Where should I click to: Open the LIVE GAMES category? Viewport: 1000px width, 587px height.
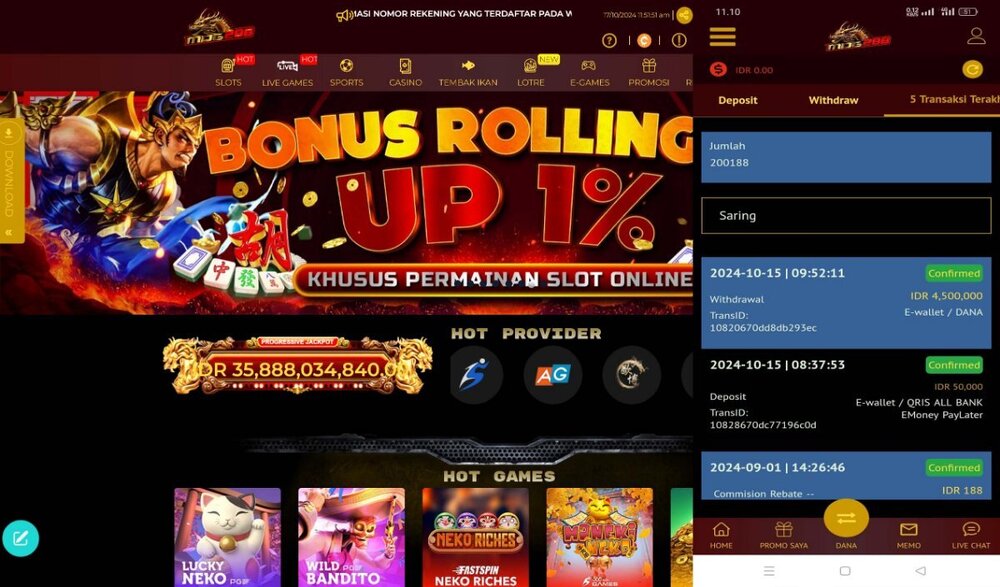click(x=287, y=72)
